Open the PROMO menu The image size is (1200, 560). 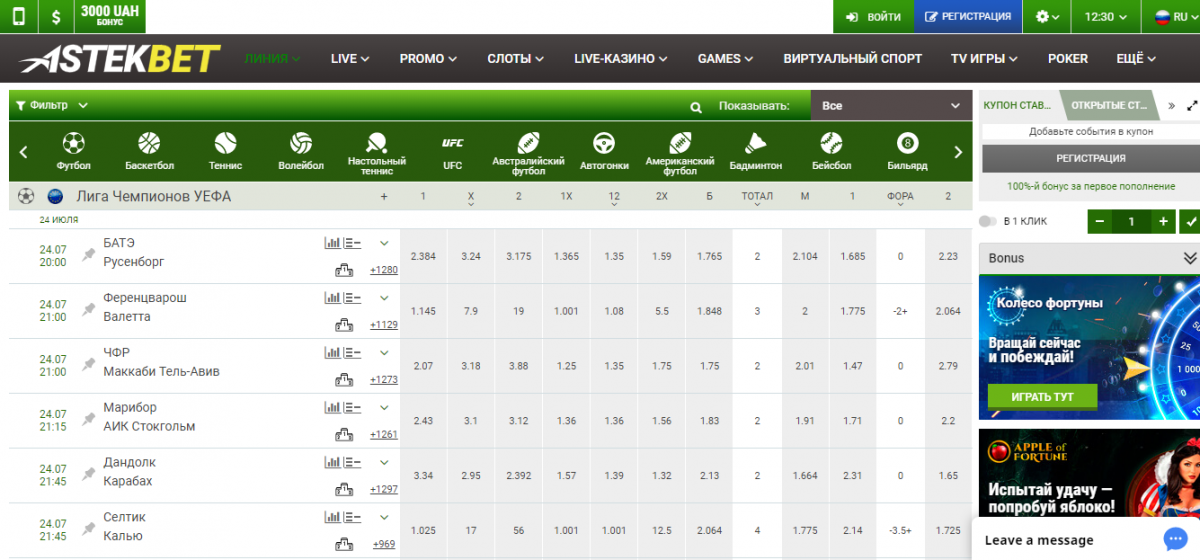(429, 59)
